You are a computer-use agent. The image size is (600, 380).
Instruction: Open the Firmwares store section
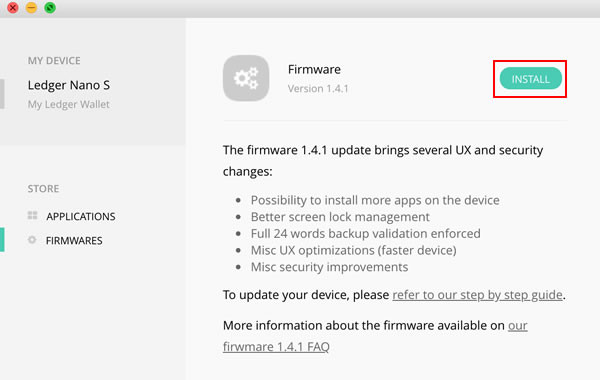click(74, 240)
